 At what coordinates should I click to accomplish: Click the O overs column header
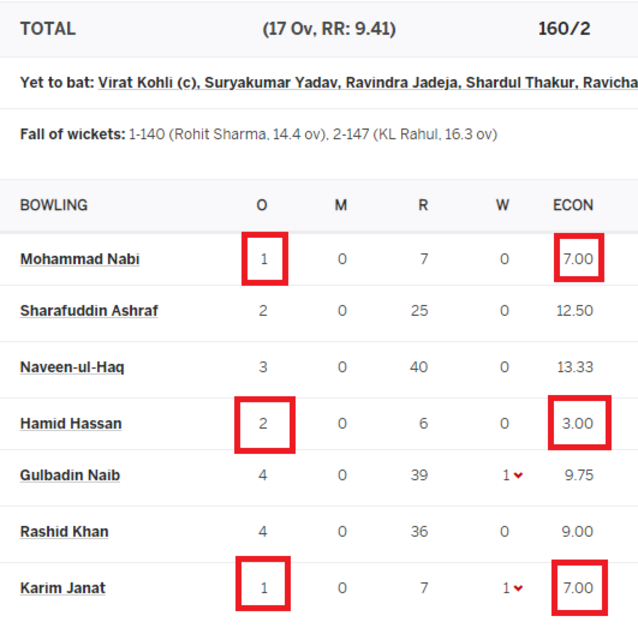(x=262, y=205)
